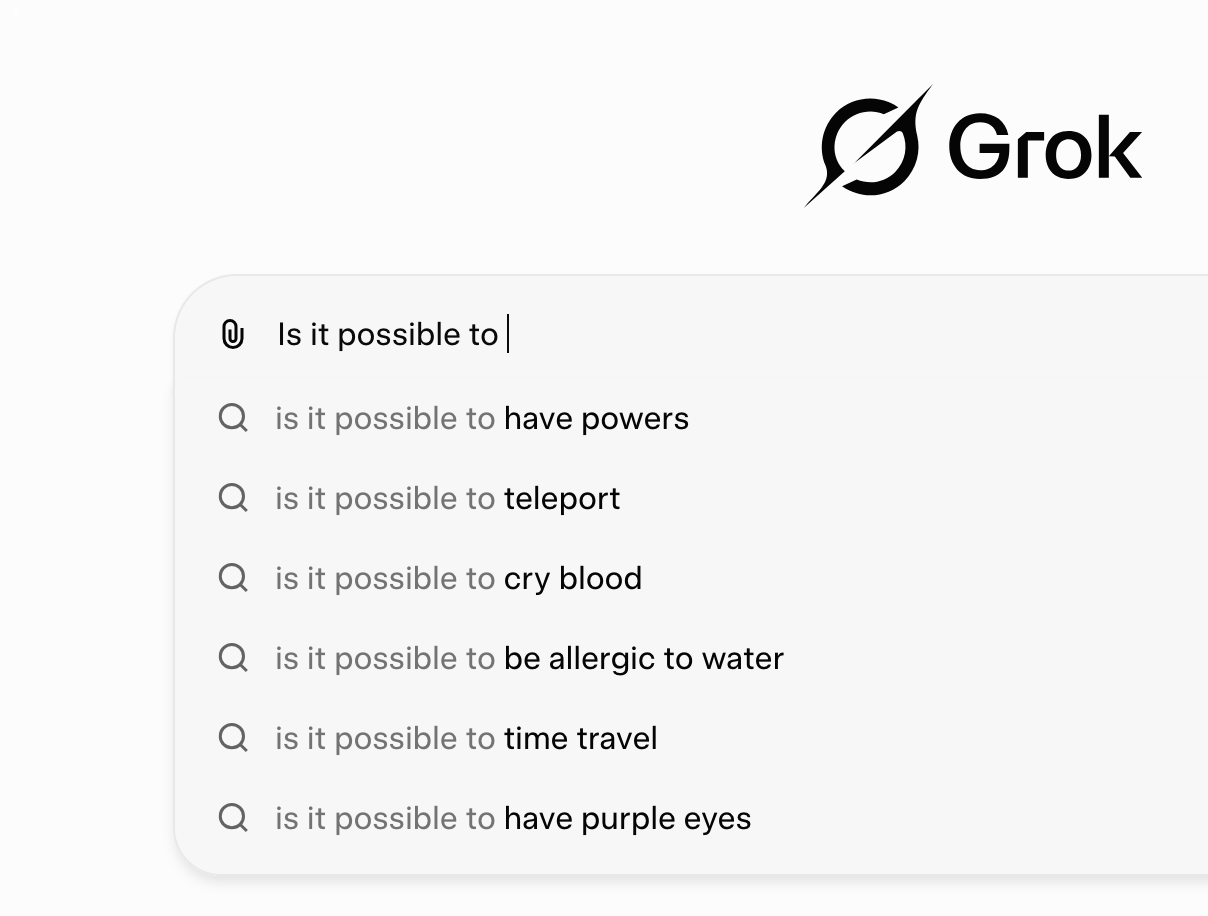Select suggestion 'is it possible to have powers'
This screenshot has height=916, width=1208.
pyautogui.click(x=482, y=418)
